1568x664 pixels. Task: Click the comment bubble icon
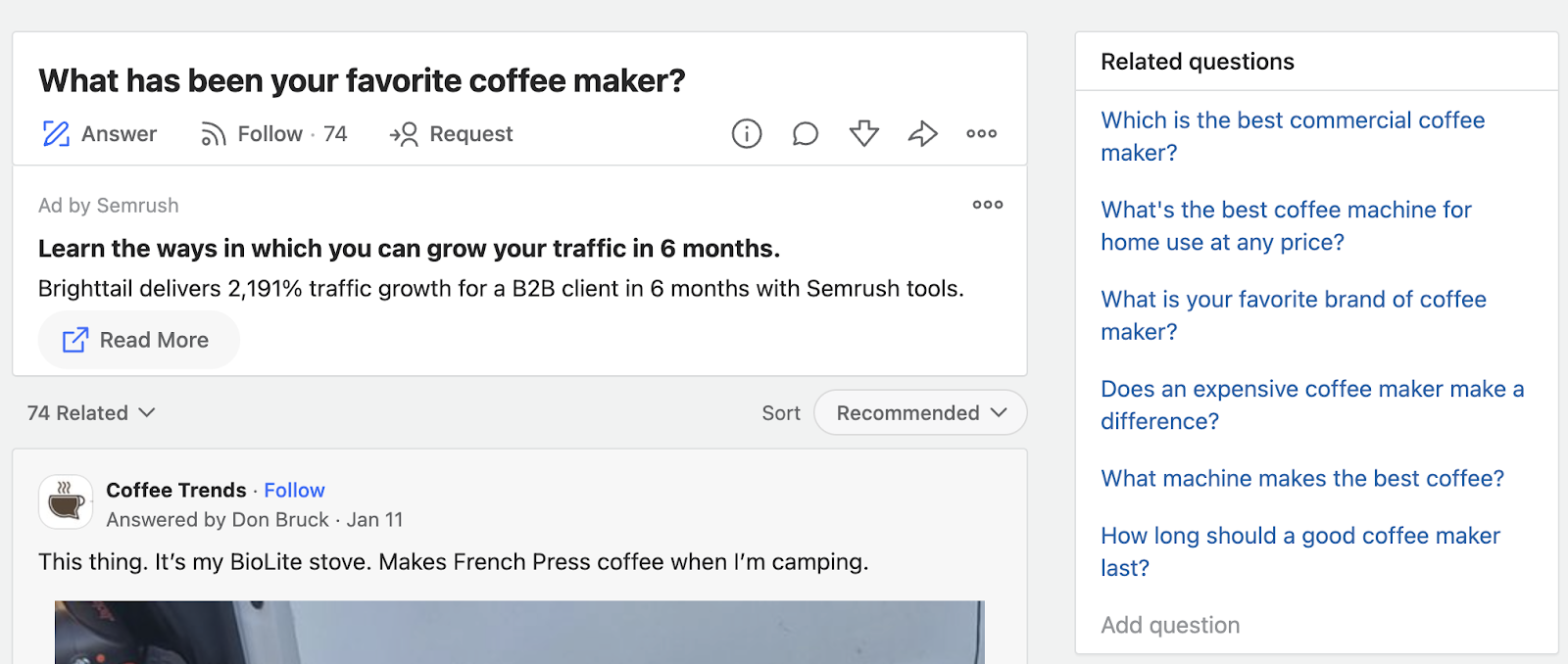pos(806,134)
